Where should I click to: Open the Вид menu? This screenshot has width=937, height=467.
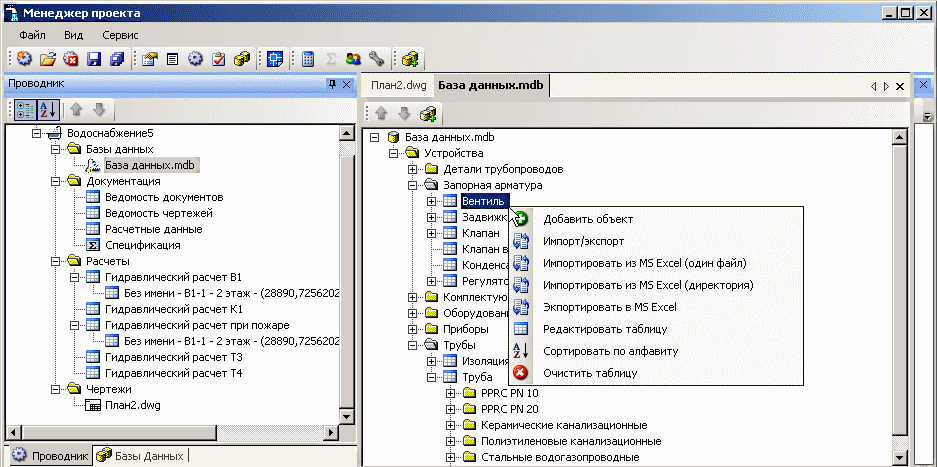pos(74,35)
